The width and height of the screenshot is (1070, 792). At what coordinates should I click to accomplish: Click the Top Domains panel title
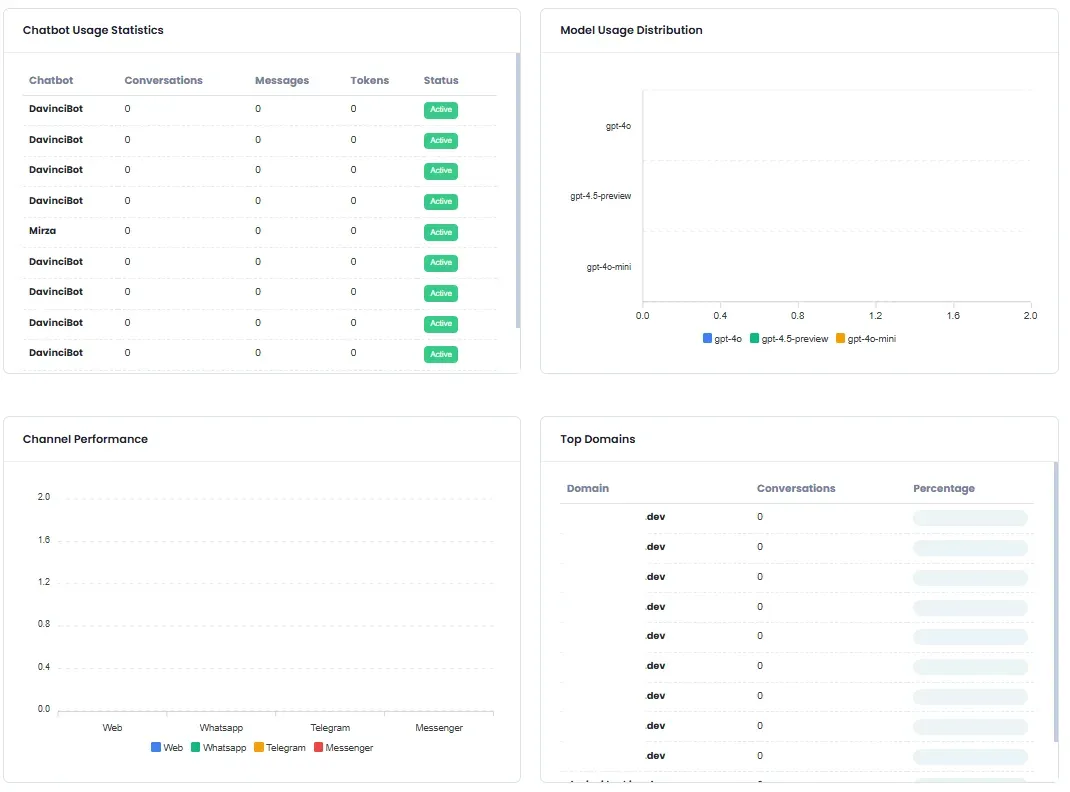pos(598,439)
